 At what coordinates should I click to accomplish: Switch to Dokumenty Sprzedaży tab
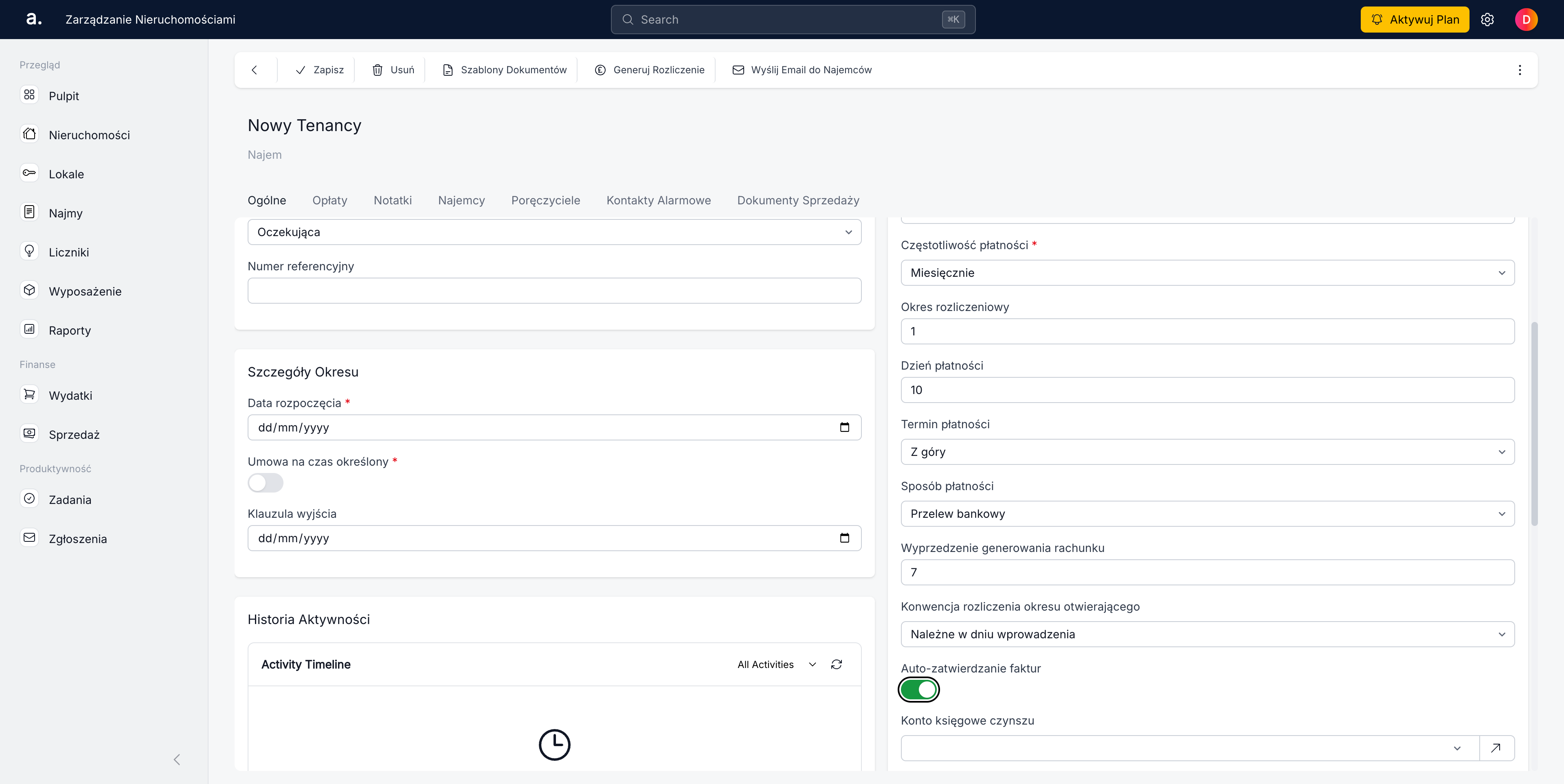(x=798, y=200)
